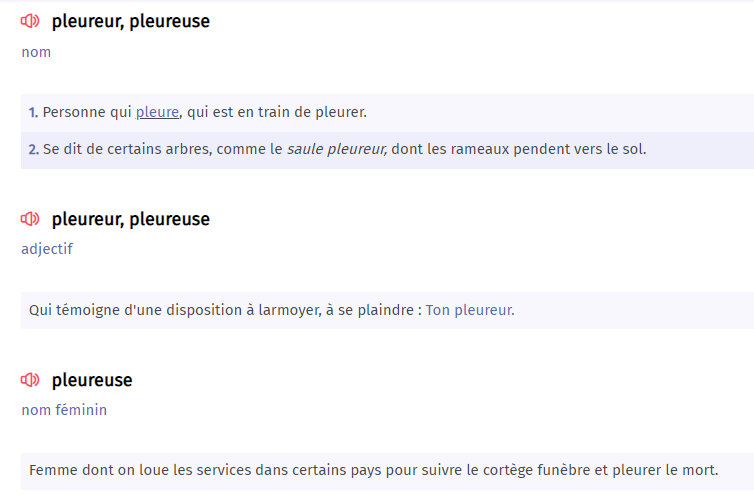Open the underlined 'pleure' link
Screen dimensions: 754x502
click(x=157, y=112)
